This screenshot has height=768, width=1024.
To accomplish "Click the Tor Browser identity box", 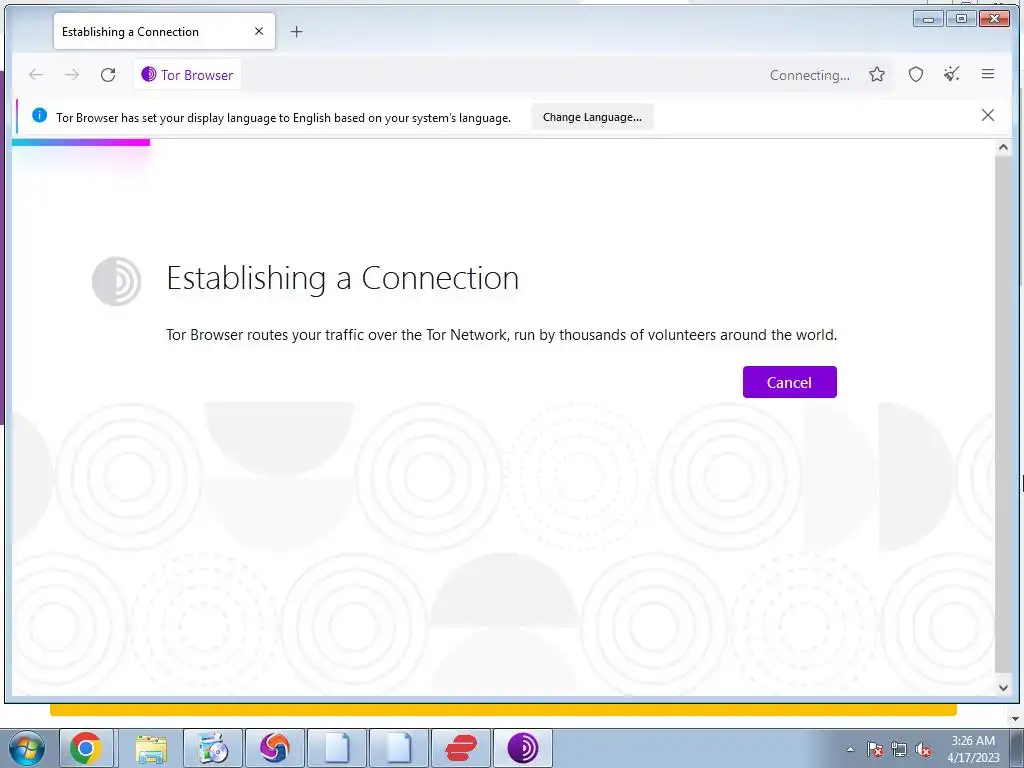I will [187, 74].
